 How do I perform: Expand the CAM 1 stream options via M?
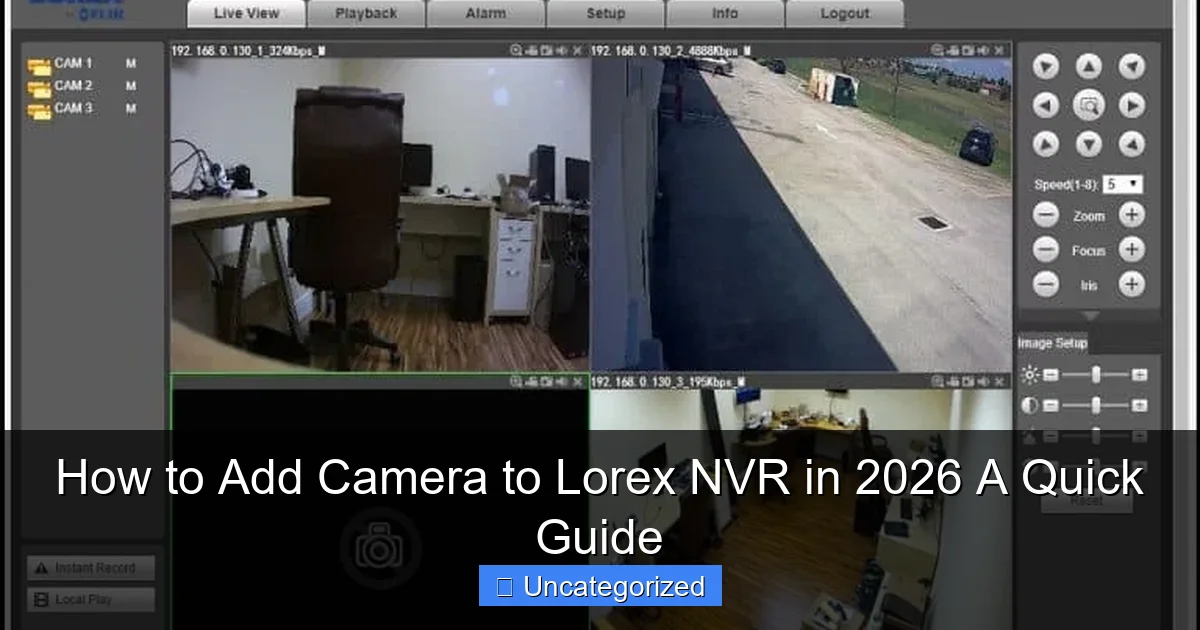[130, 62]
